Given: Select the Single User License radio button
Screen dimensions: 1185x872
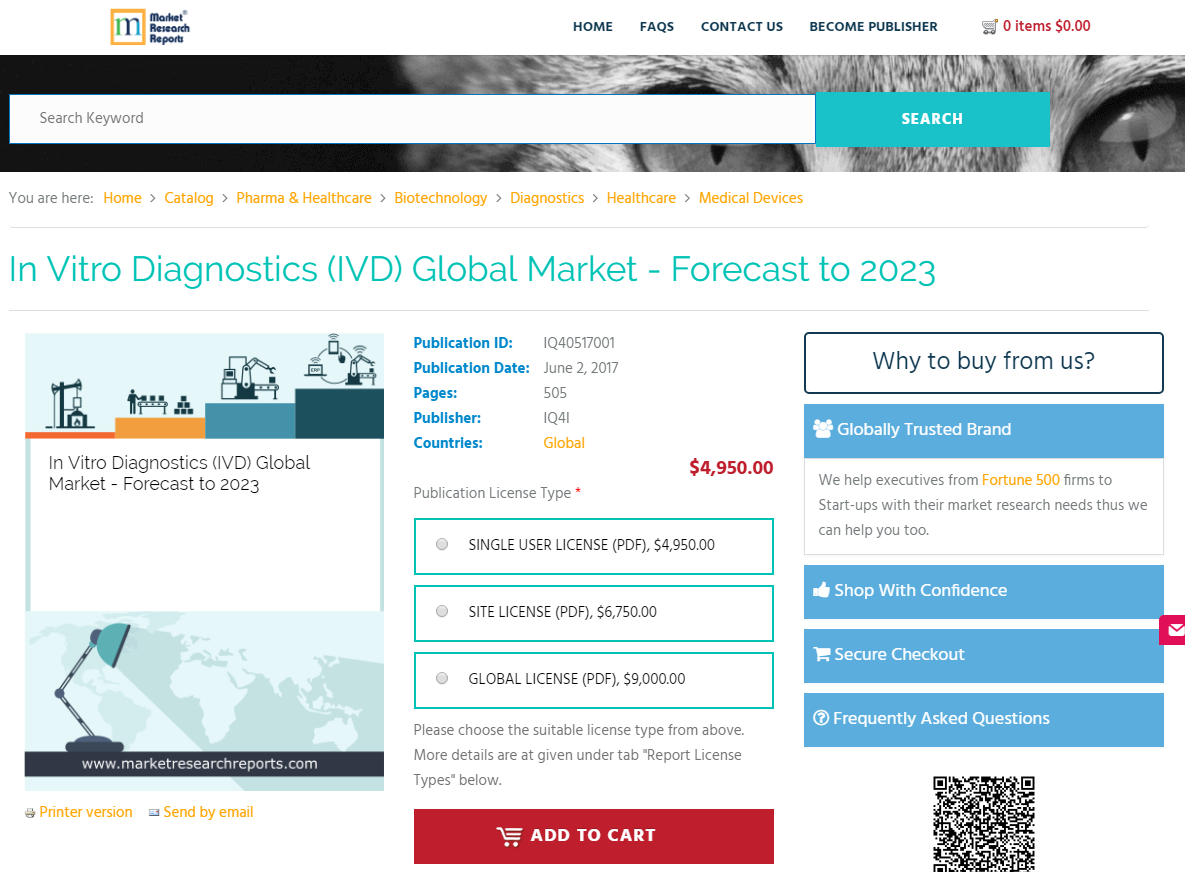Looking at the screenshot, I should click(441, 543).
